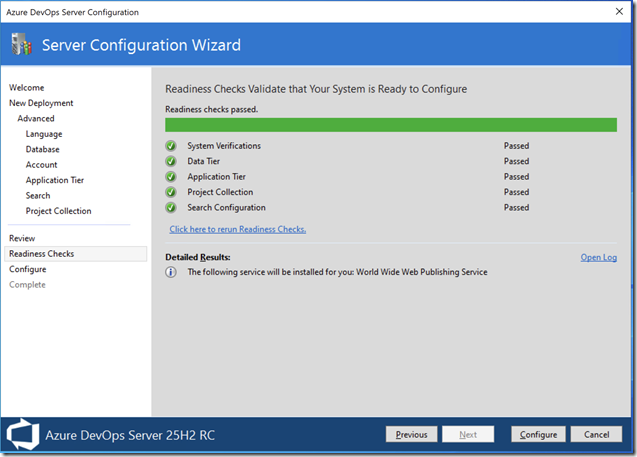This screenshot has height=457, width=637.
Task: Click green check icon beside System Verifications
Action: (171, 146)
